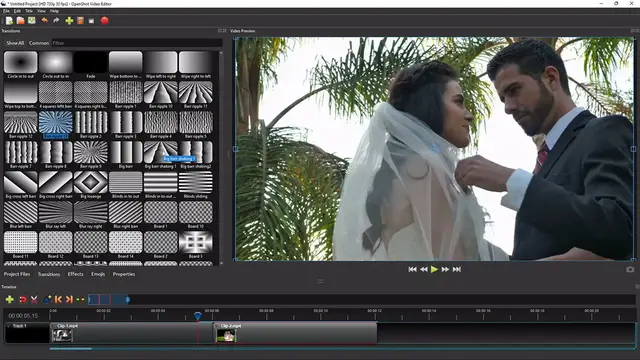This screenshot has height=360, width=640.
Task: Open the File menu
Action: point(6,11)
